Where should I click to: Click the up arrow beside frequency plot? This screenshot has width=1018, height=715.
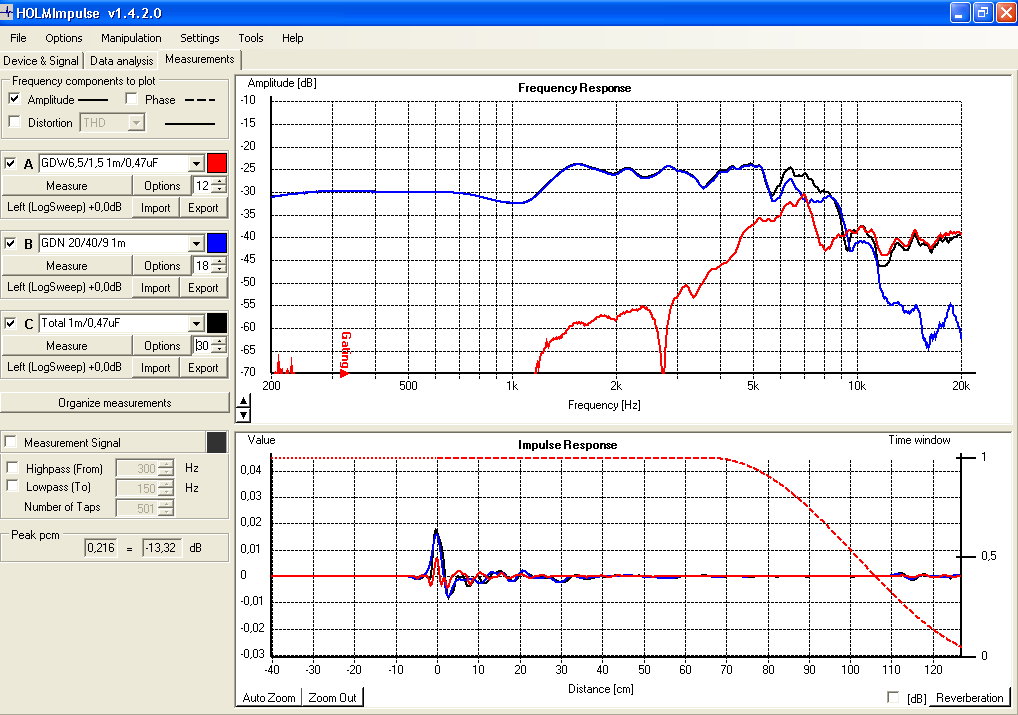pyautogui.click(x=243, y=401)
